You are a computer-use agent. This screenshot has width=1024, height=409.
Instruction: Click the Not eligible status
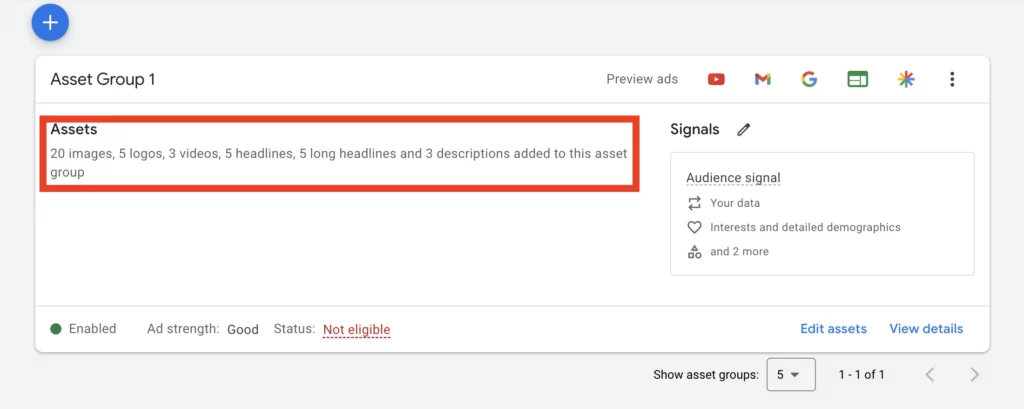click(357, 329)
